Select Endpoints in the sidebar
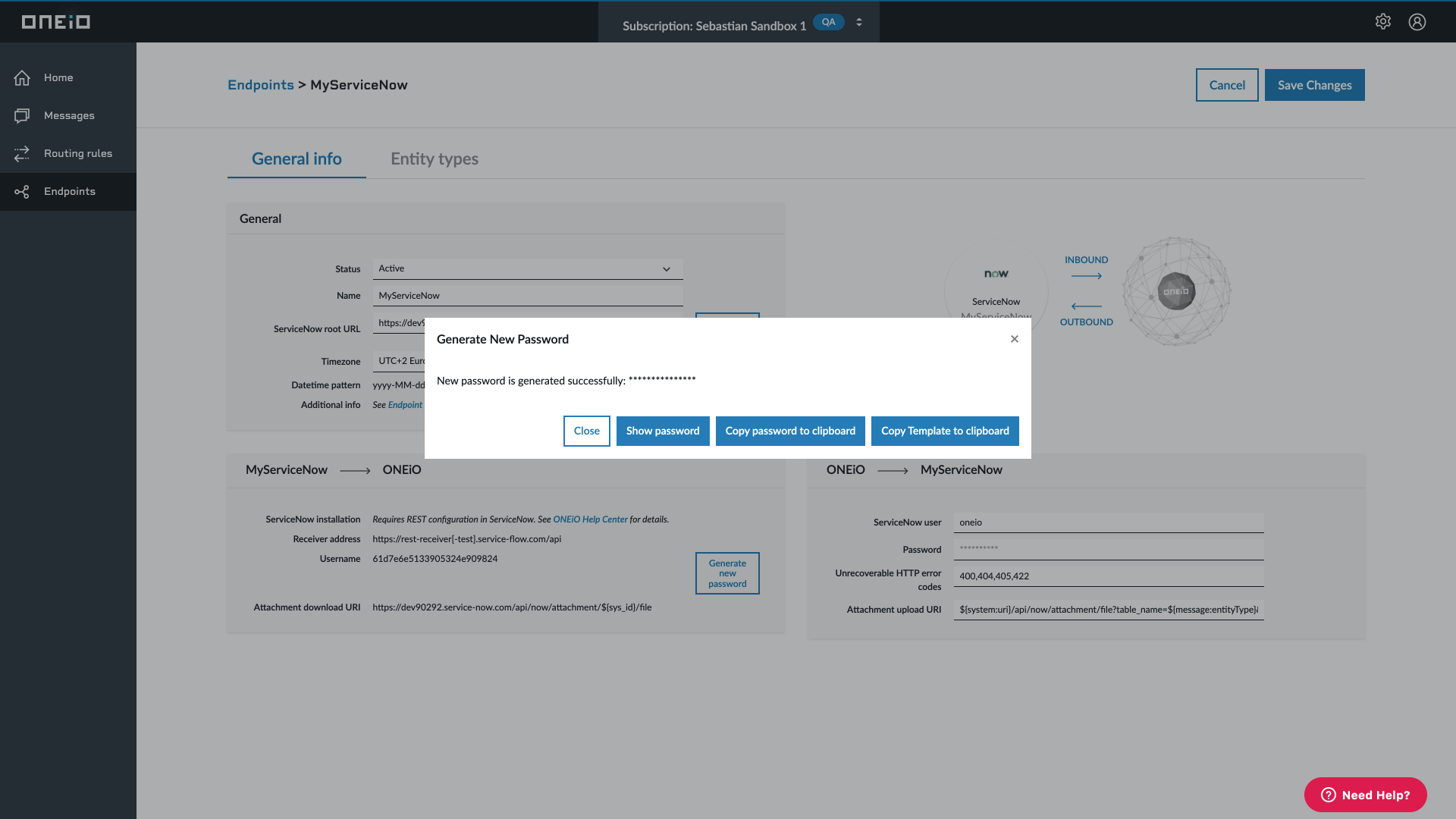The width and height of the screenshot is (1456, 819). coord(68,191)
